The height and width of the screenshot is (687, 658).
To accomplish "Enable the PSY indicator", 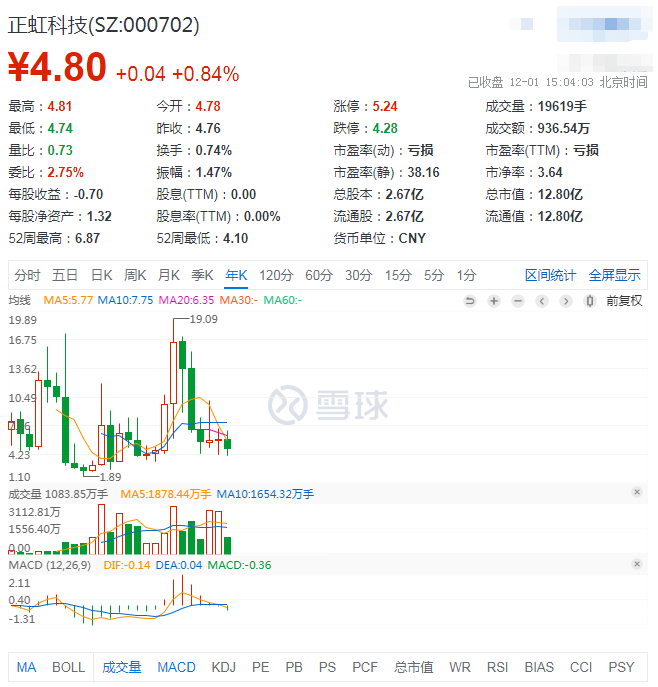I will 623,669.
